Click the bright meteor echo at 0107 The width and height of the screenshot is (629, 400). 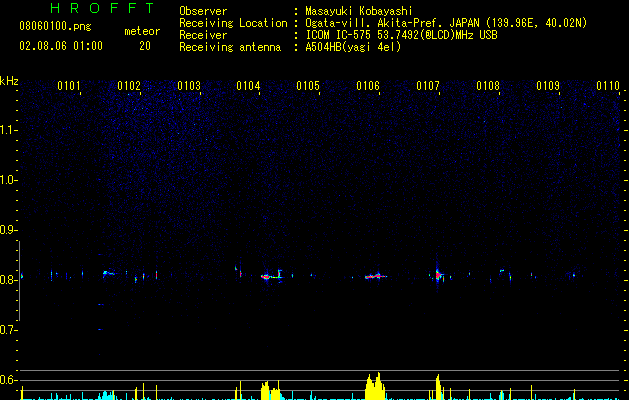[x=438, y=275]
